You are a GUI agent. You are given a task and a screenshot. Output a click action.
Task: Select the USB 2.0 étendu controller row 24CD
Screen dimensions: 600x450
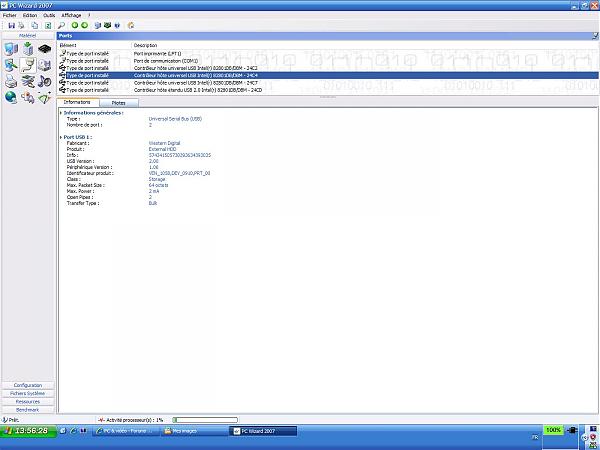tap(328, 90)
